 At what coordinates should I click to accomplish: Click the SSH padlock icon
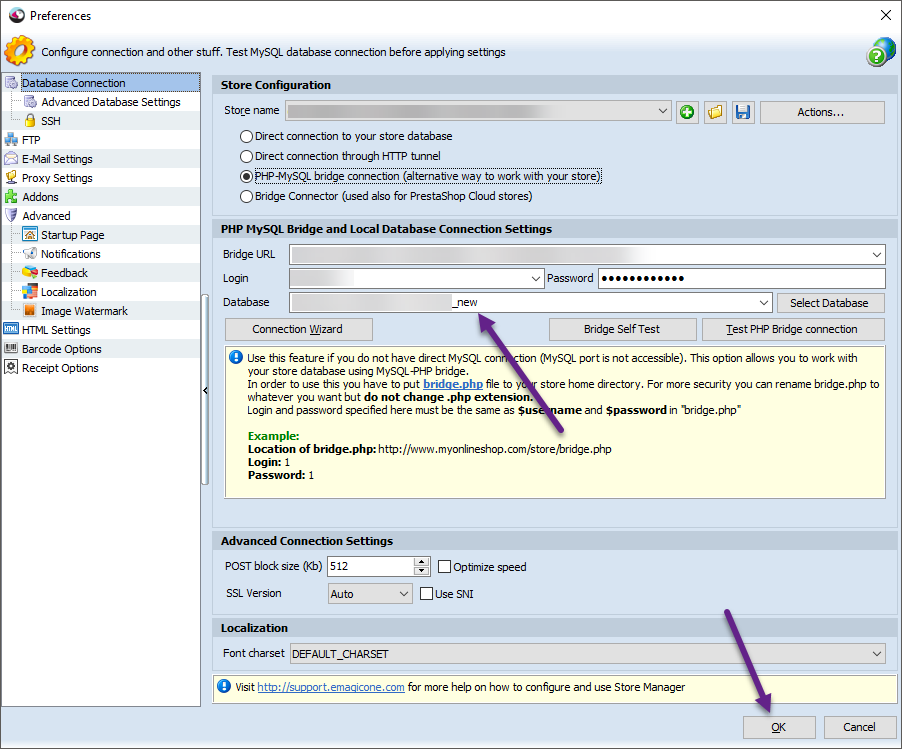(30, 121)
